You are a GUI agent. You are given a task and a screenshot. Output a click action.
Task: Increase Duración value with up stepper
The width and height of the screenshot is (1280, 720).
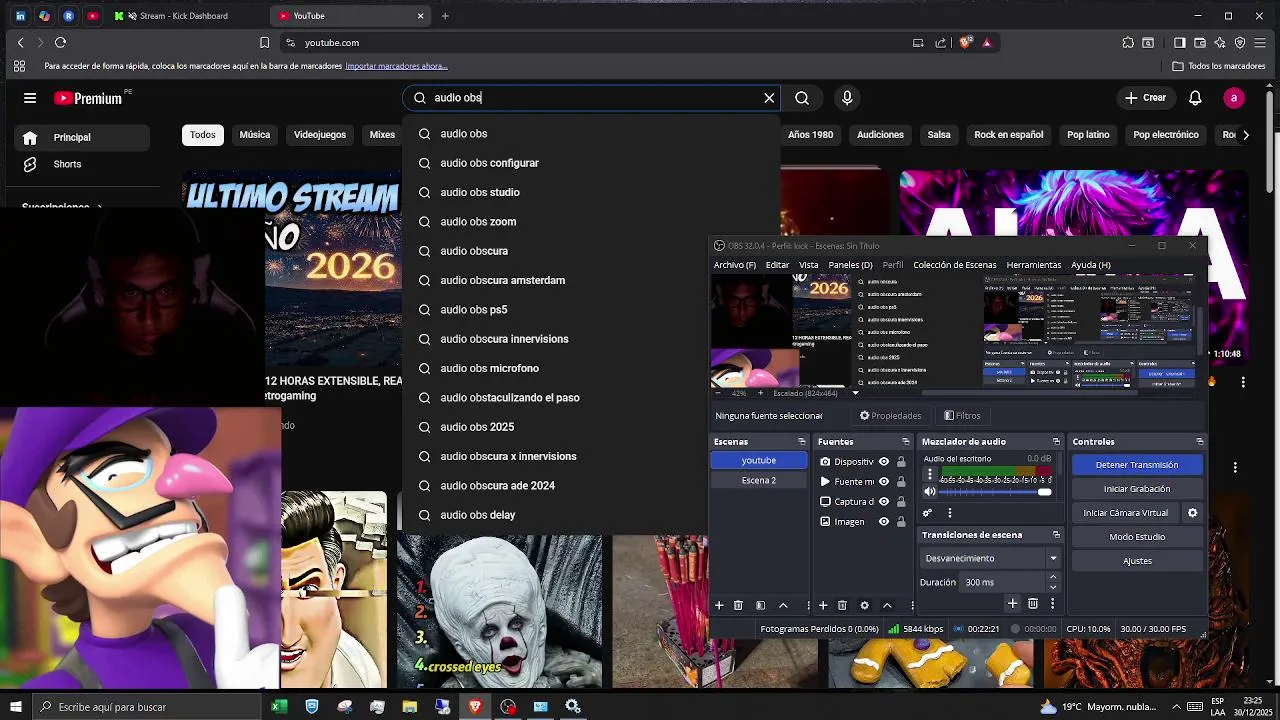[x=1053, y=578]
